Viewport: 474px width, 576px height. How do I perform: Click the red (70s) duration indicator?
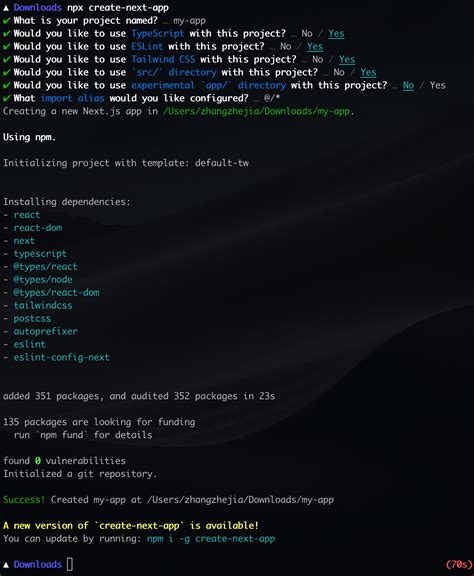tap(459, 565)
